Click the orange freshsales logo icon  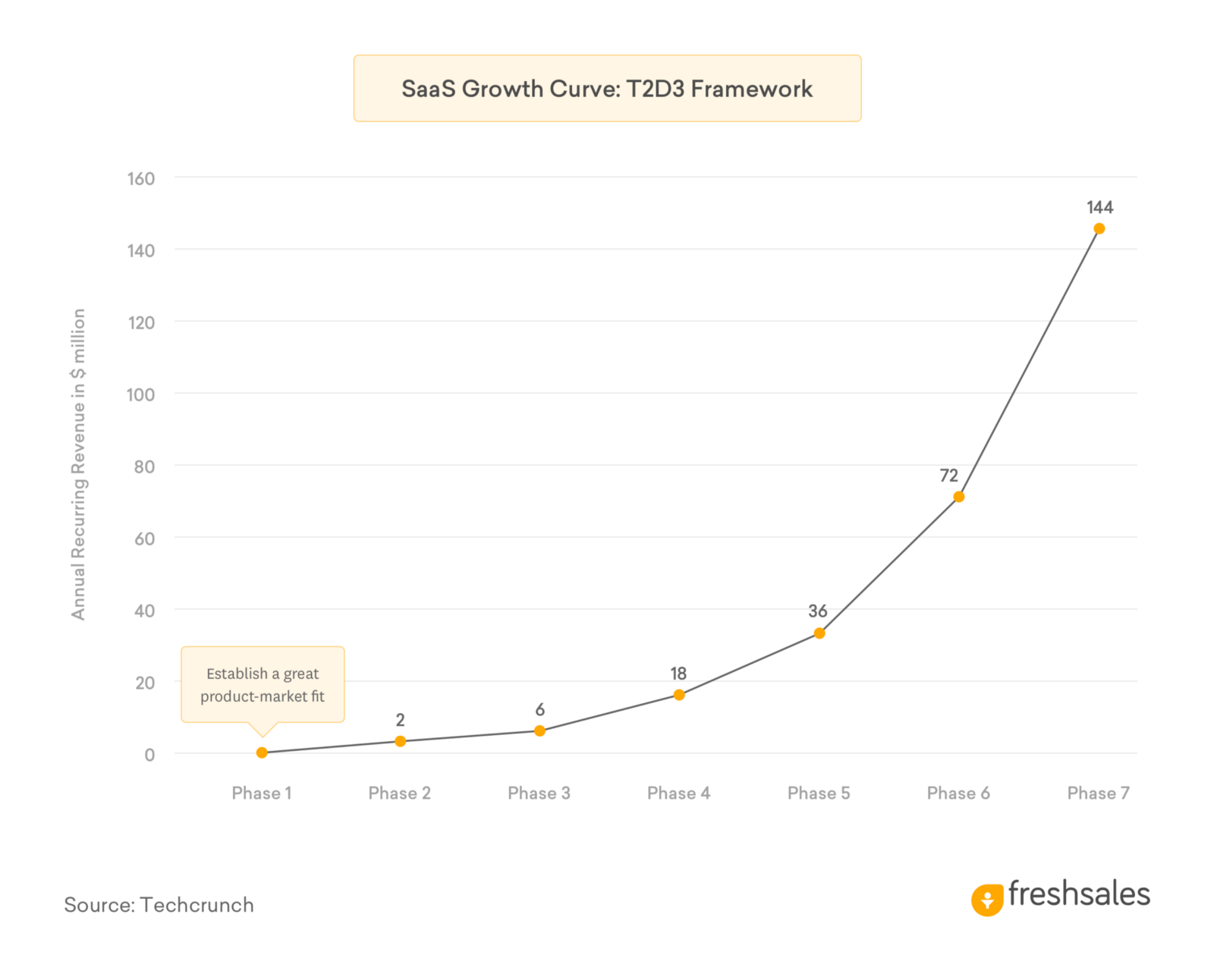pyautogui.click(x=987, y=900)
